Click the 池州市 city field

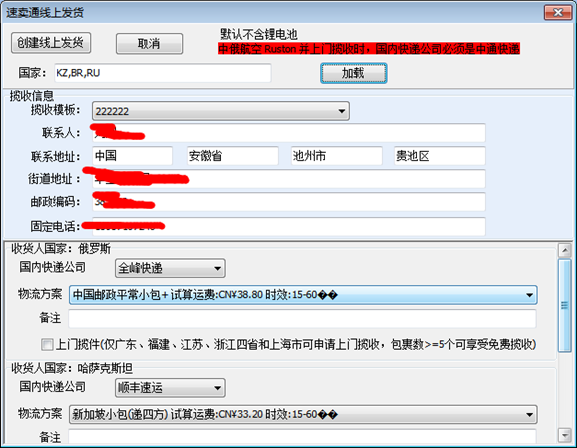coord(337,156)
